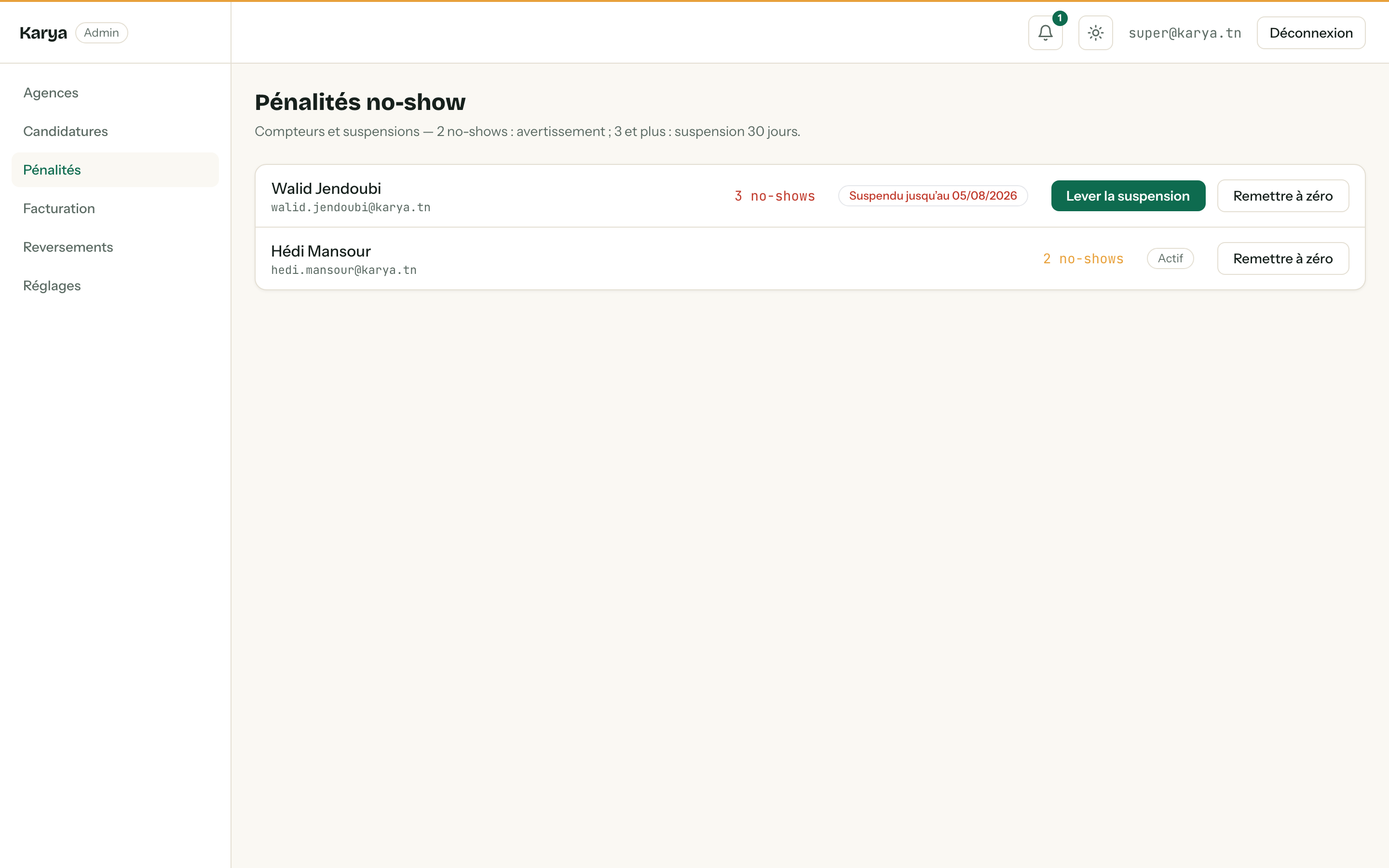Click hedi.mansour@karya.tn email
Screen dimensions: 1389x868
344,270
